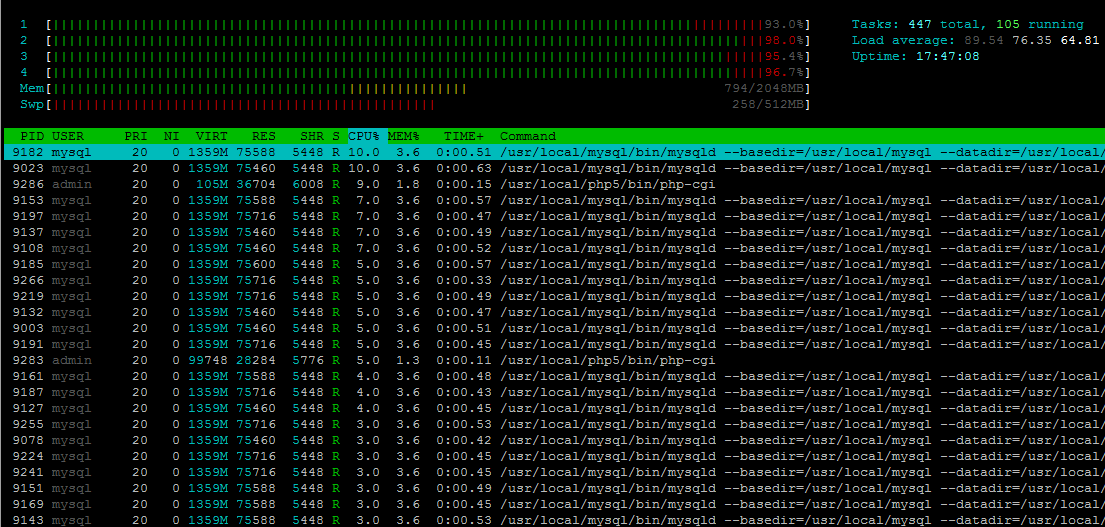
Task: Sort by the USER column header
Action: point(68,136)
